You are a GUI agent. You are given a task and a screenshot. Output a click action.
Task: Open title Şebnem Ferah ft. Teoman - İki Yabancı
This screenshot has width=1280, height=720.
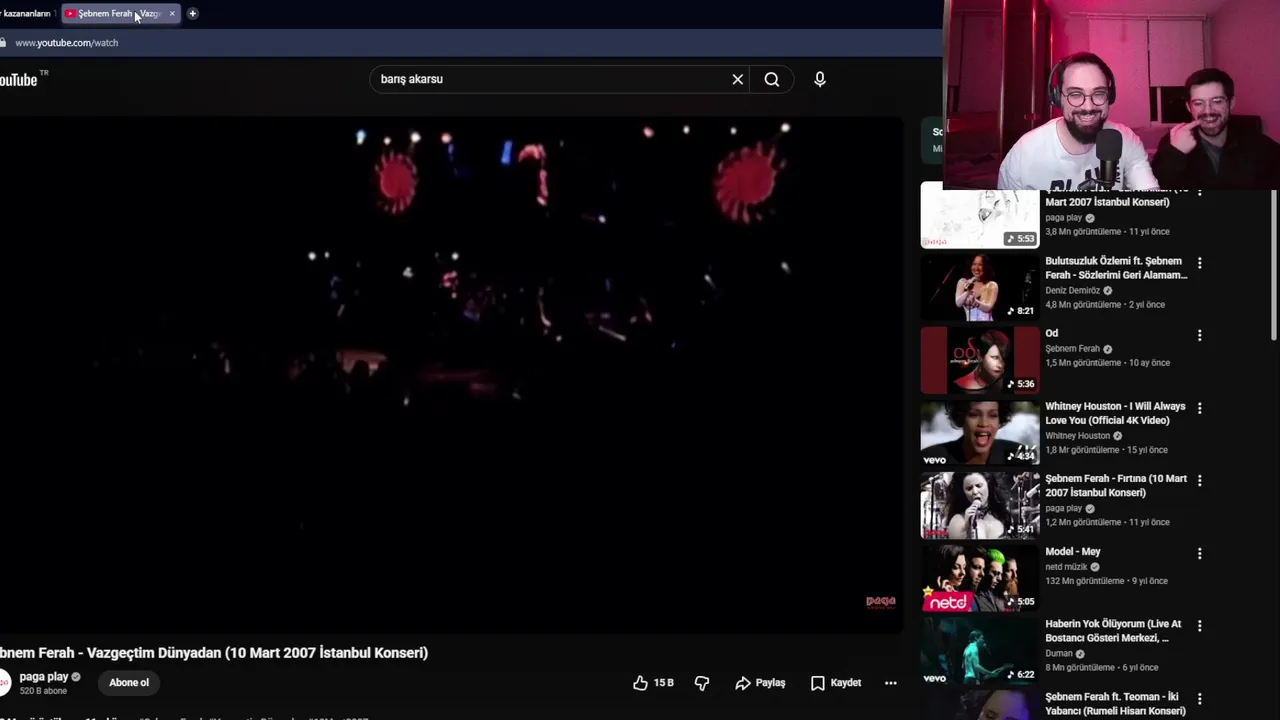tap(1115, 704)
